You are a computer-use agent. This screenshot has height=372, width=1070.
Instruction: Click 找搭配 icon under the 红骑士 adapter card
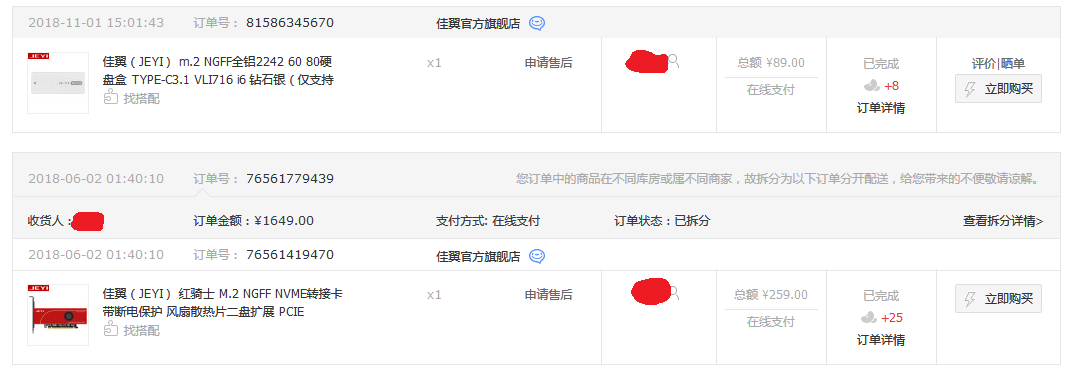click(111, 330)
